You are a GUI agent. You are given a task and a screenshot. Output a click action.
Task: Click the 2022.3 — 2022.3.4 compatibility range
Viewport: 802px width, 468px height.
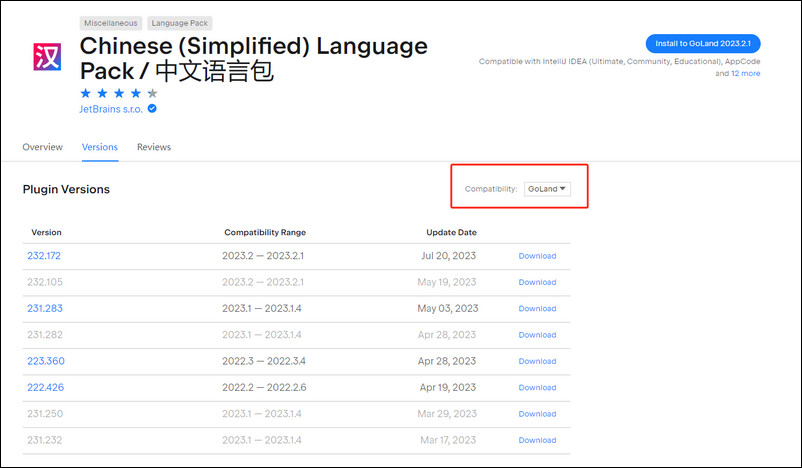(x=264, y=361)
